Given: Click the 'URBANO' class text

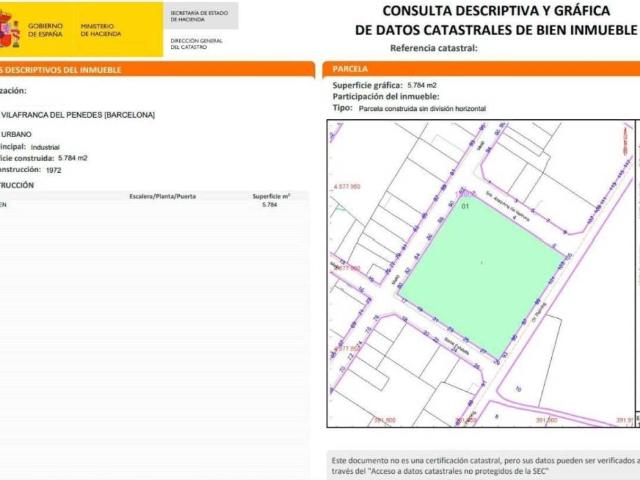Looking at the screenshot, I should [x=16, y=134].
